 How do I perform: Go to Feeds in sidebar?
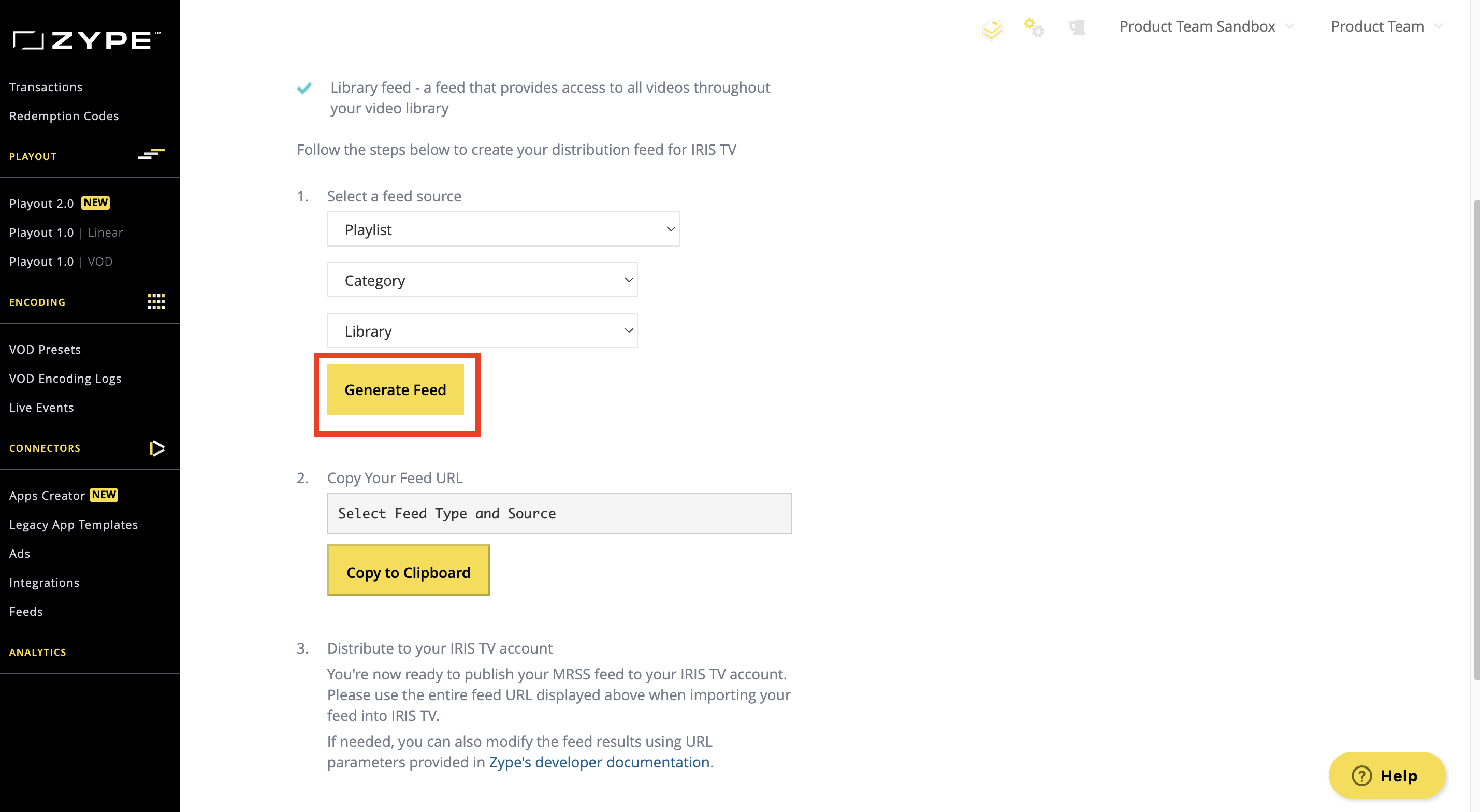click(x=26, y=612)
